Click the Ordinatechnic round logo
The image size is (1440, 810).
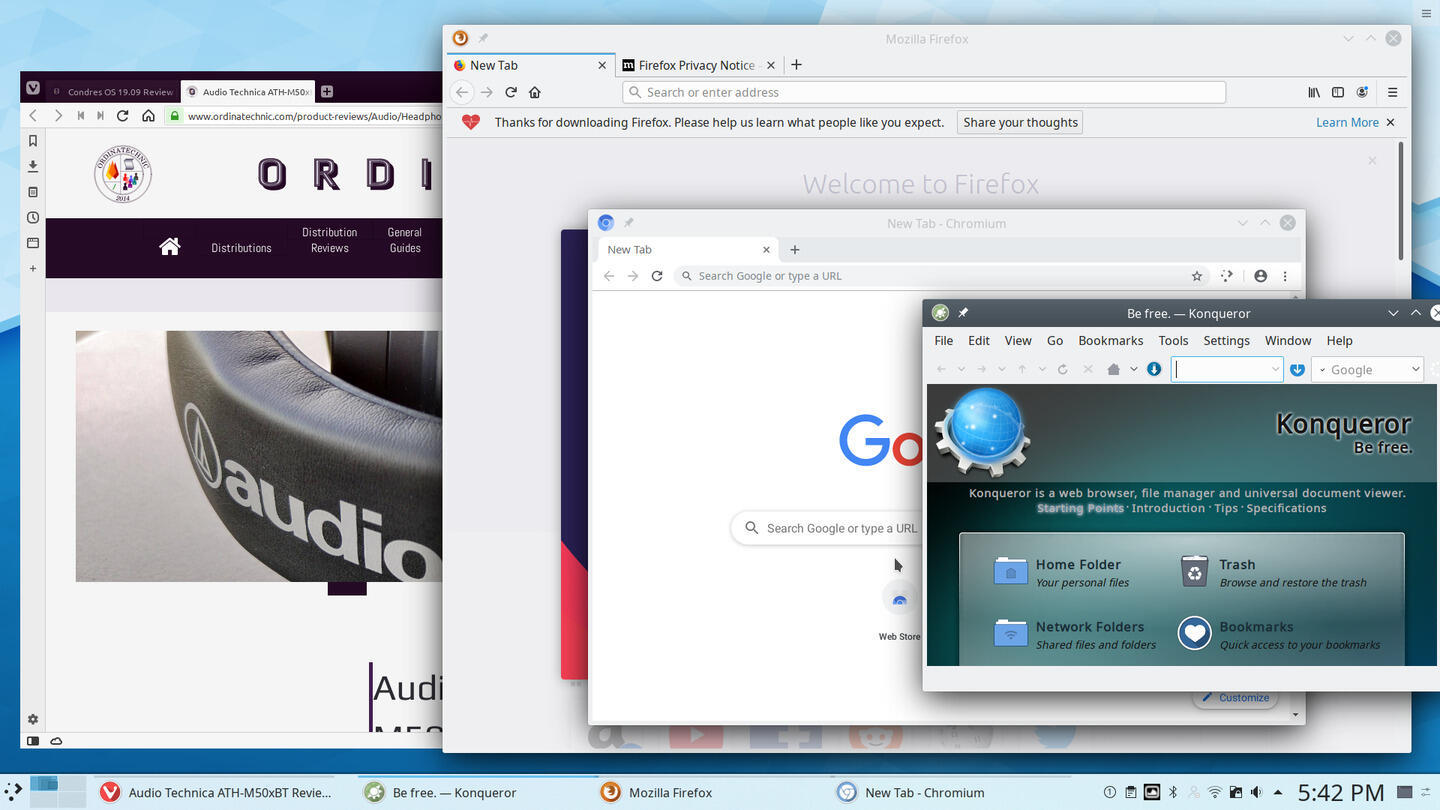pos(122,175)
